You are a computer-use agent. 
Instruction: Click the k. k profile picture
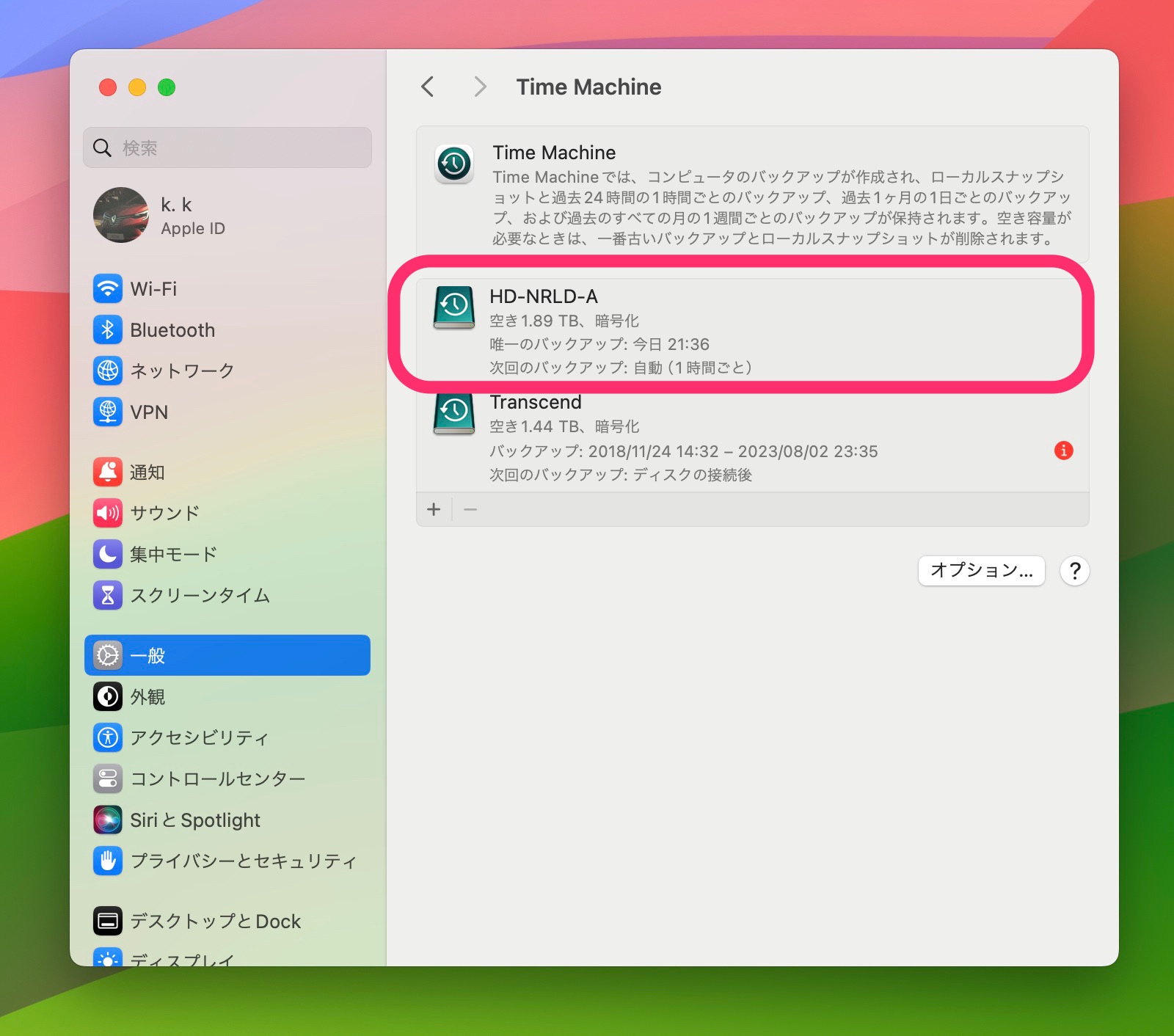(121, 215)
